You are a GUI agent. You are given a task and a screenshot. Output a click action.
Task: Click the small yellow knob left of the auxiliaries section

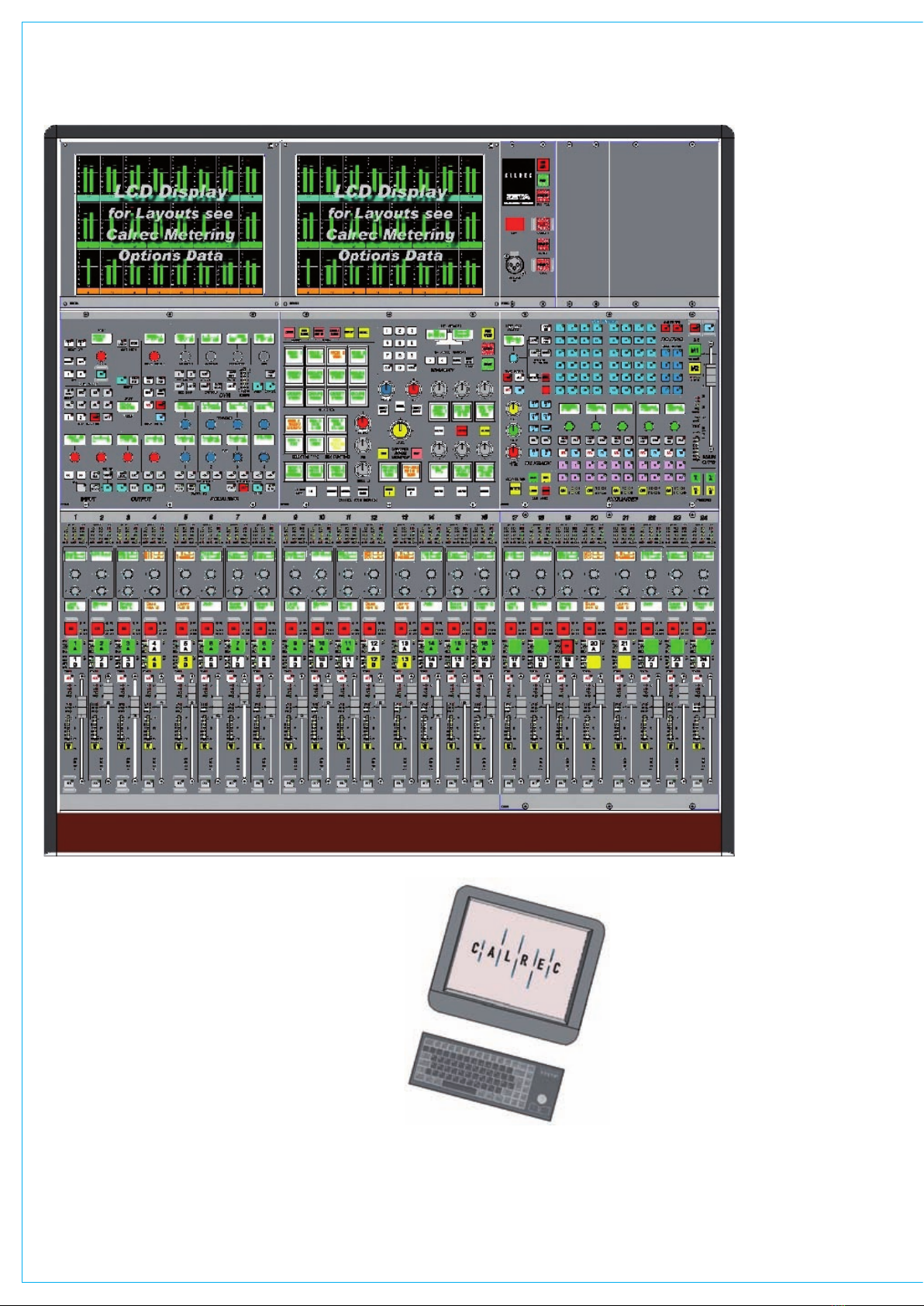(512, 408)
